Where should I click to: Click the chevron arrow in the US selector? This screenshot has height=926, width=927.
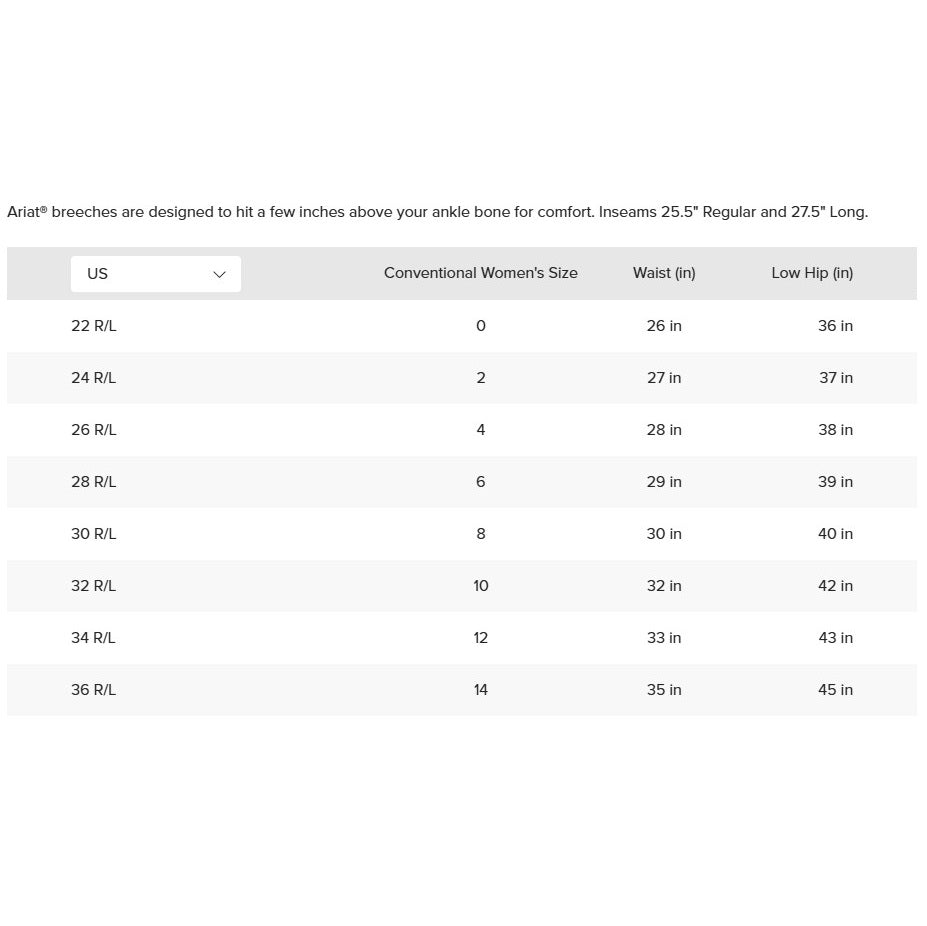click(219, 274)
